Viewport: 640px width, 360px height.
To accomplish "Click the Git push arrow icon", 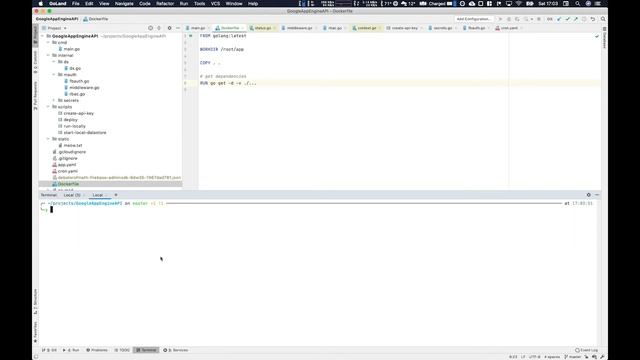I will [576, 19].
